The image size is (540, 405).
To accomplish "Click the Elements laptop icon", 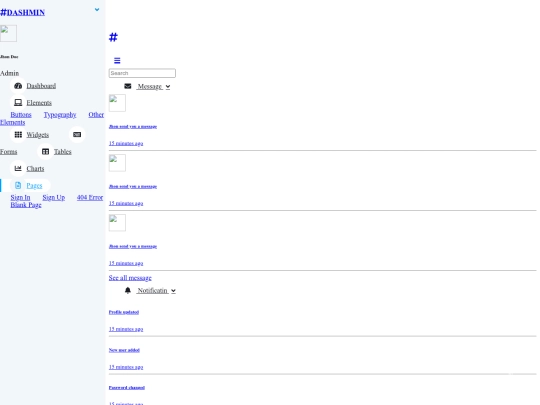I will (18, 103).
